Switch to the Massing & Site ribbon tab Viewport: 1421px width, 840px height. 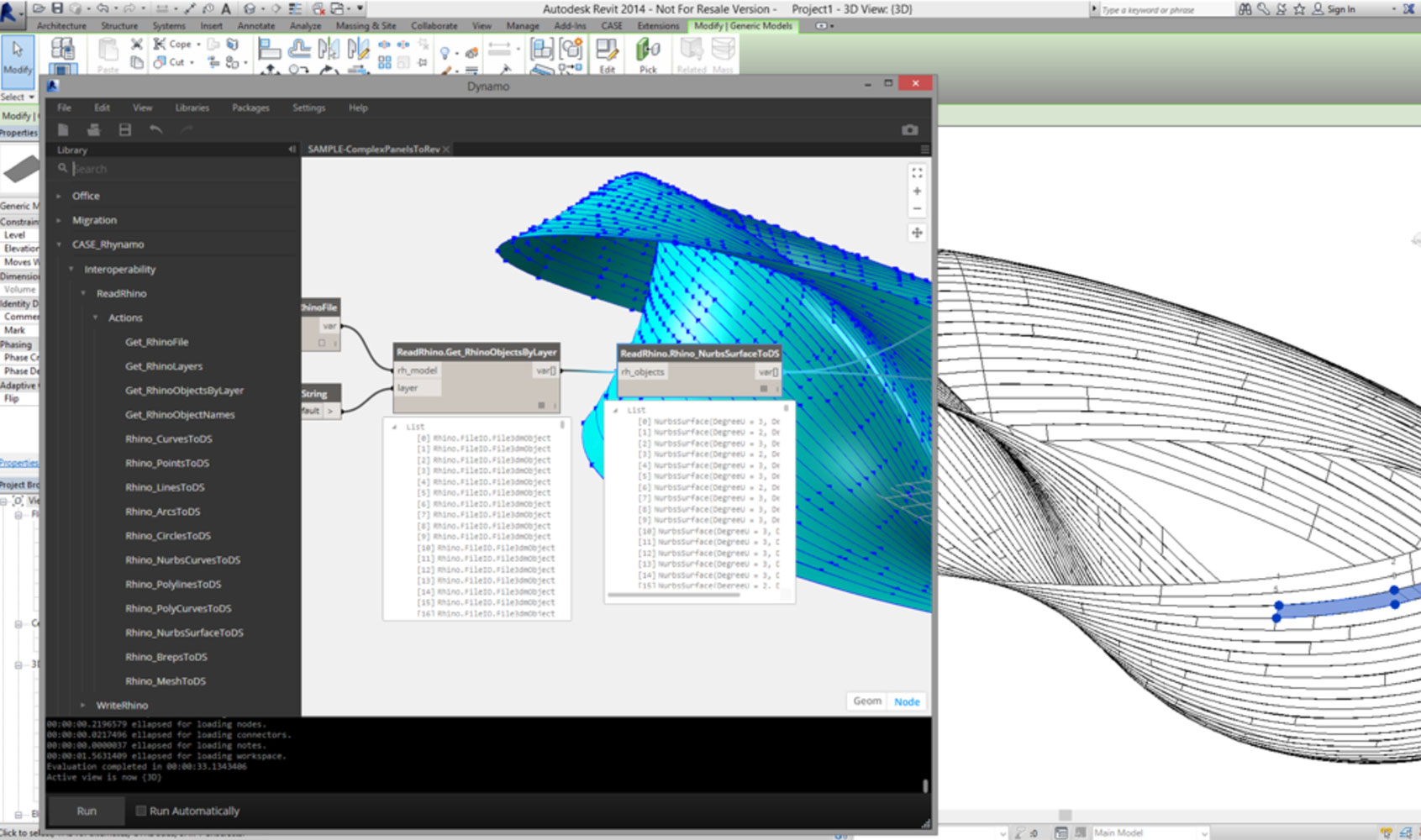(x=365, y=26)
